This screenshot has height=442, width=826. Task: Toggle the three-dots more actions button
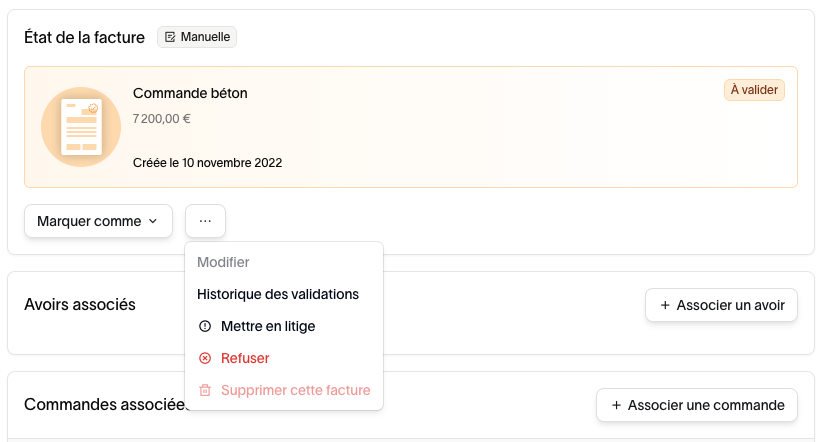tap(205, 221)
